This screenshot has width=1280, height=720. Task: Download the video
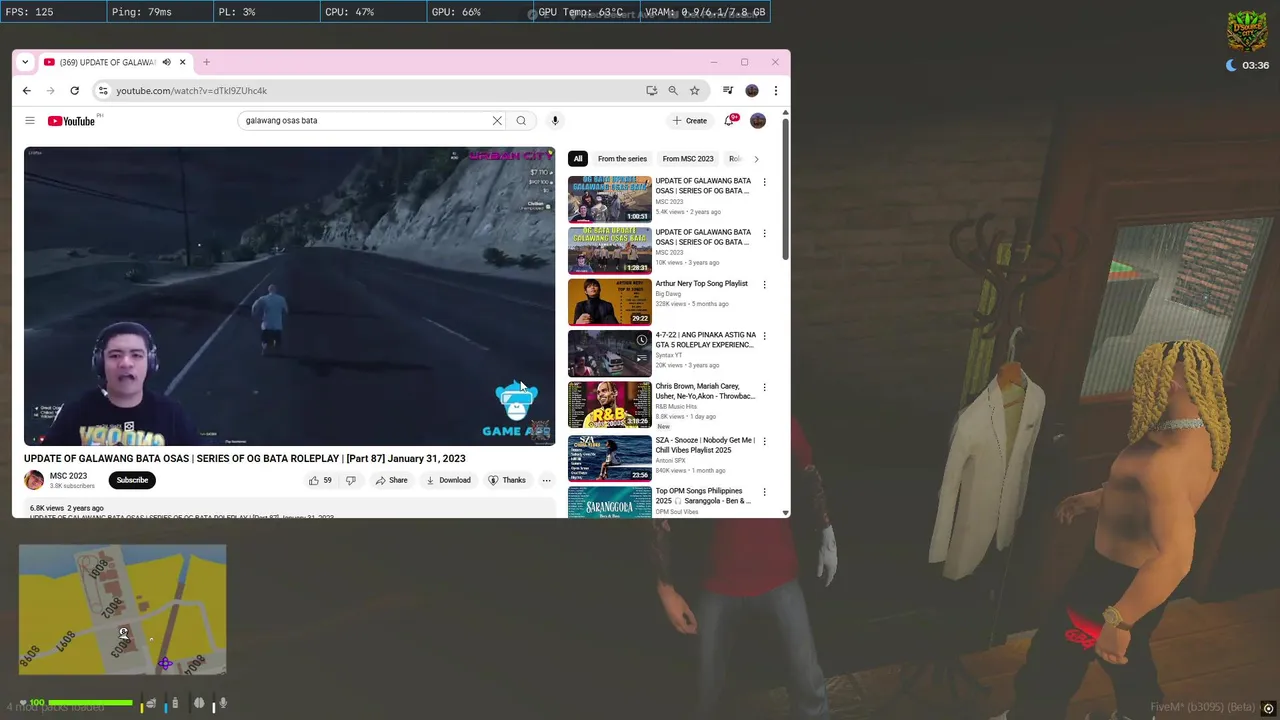(x=448, y=480)
